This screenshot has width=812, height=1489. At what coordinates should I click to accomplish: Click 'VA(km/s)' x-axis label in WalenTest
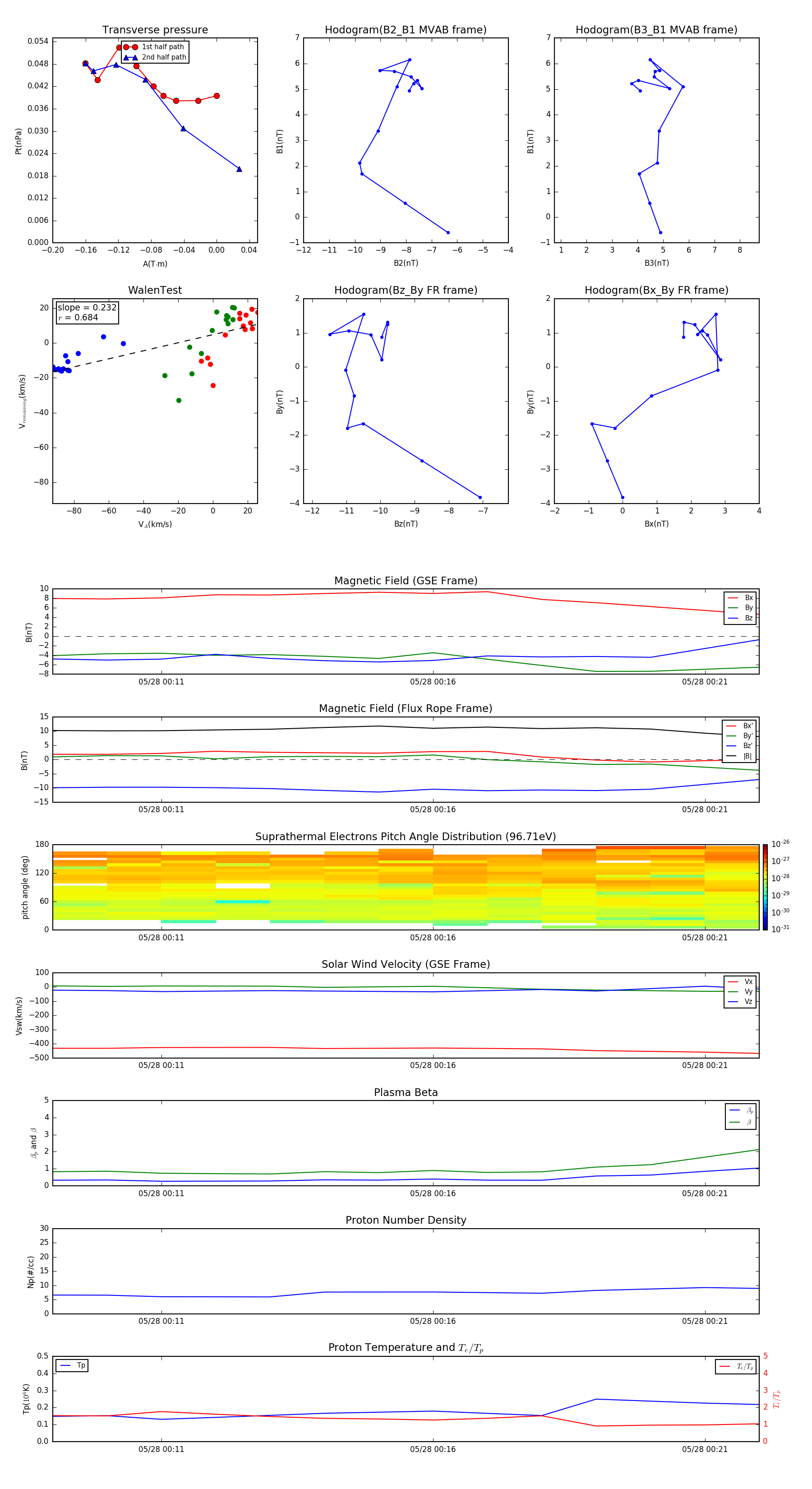155,524
